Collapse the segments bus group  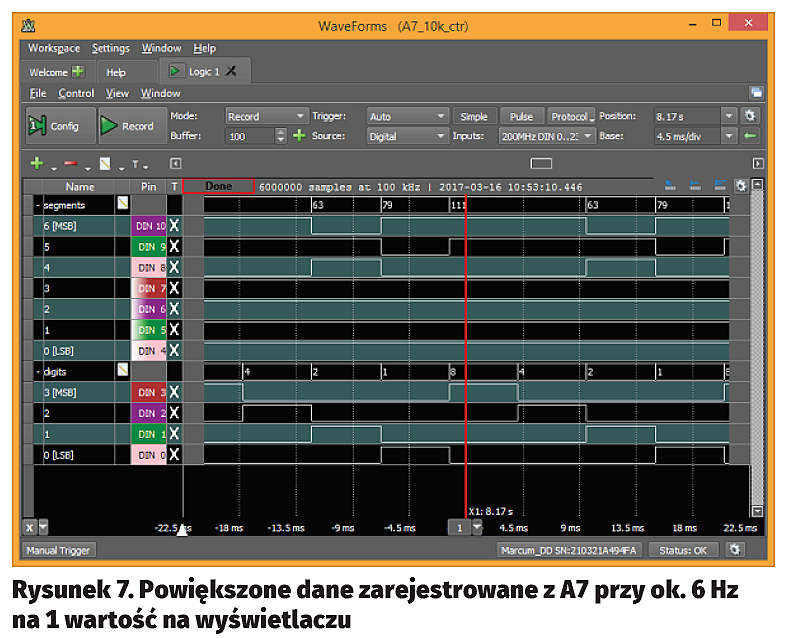(38, 205)
